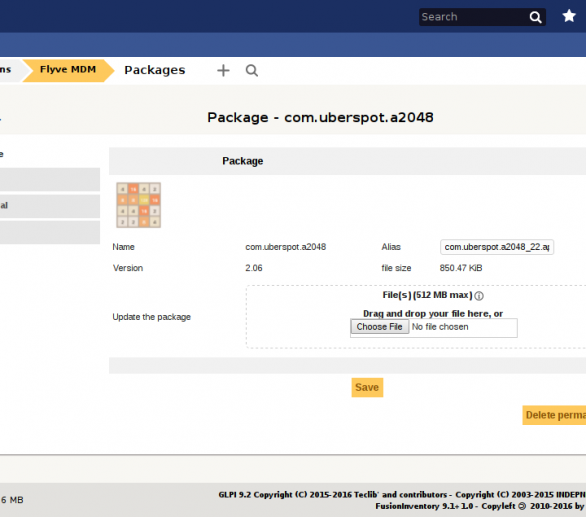Add a new package with the plus icon
The image size is (586, 517).
coord(223,70)
